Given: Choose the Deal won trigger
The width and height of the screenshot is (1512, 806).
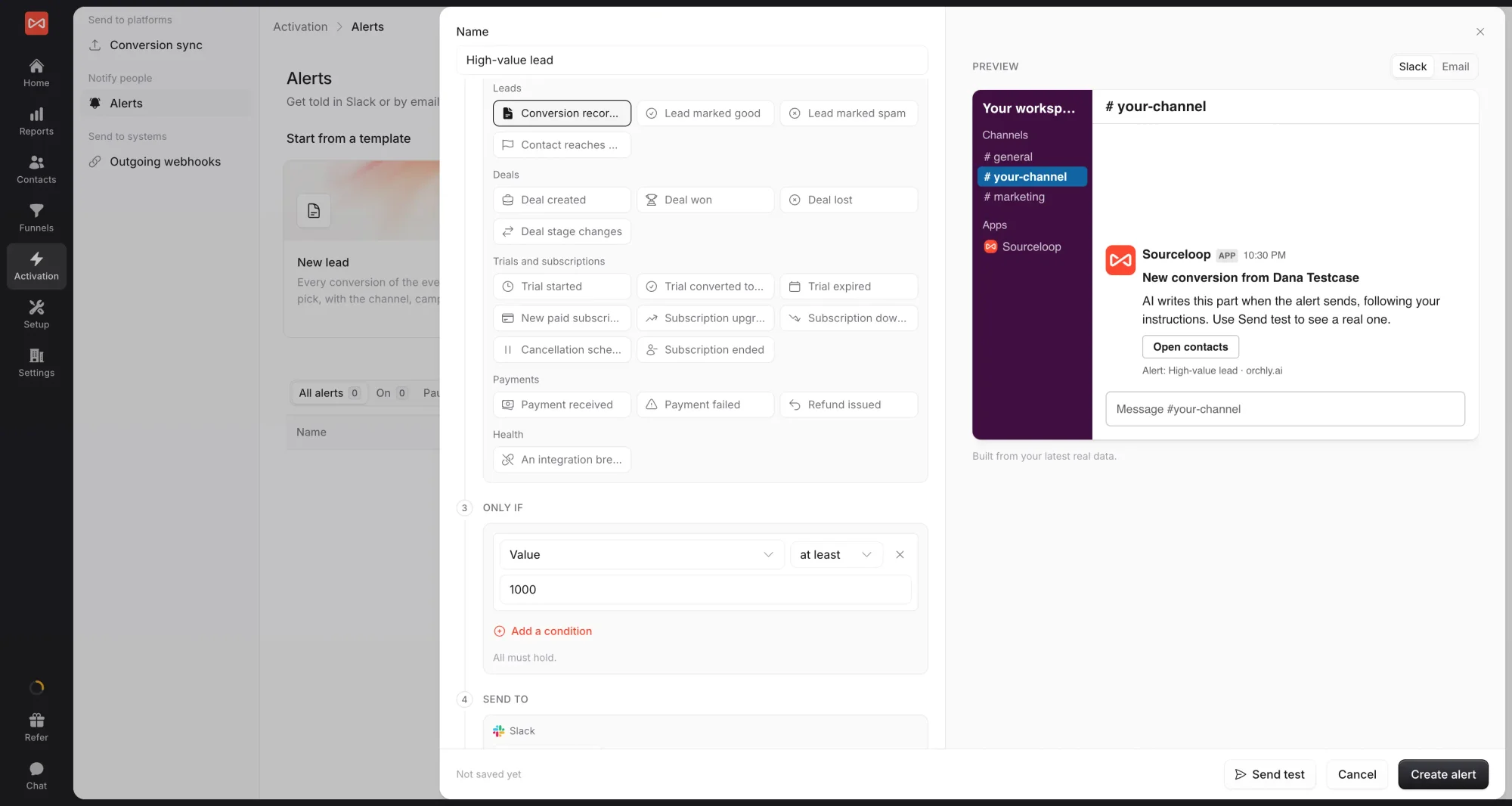Looking at the screenshot, I should [705, 200].
